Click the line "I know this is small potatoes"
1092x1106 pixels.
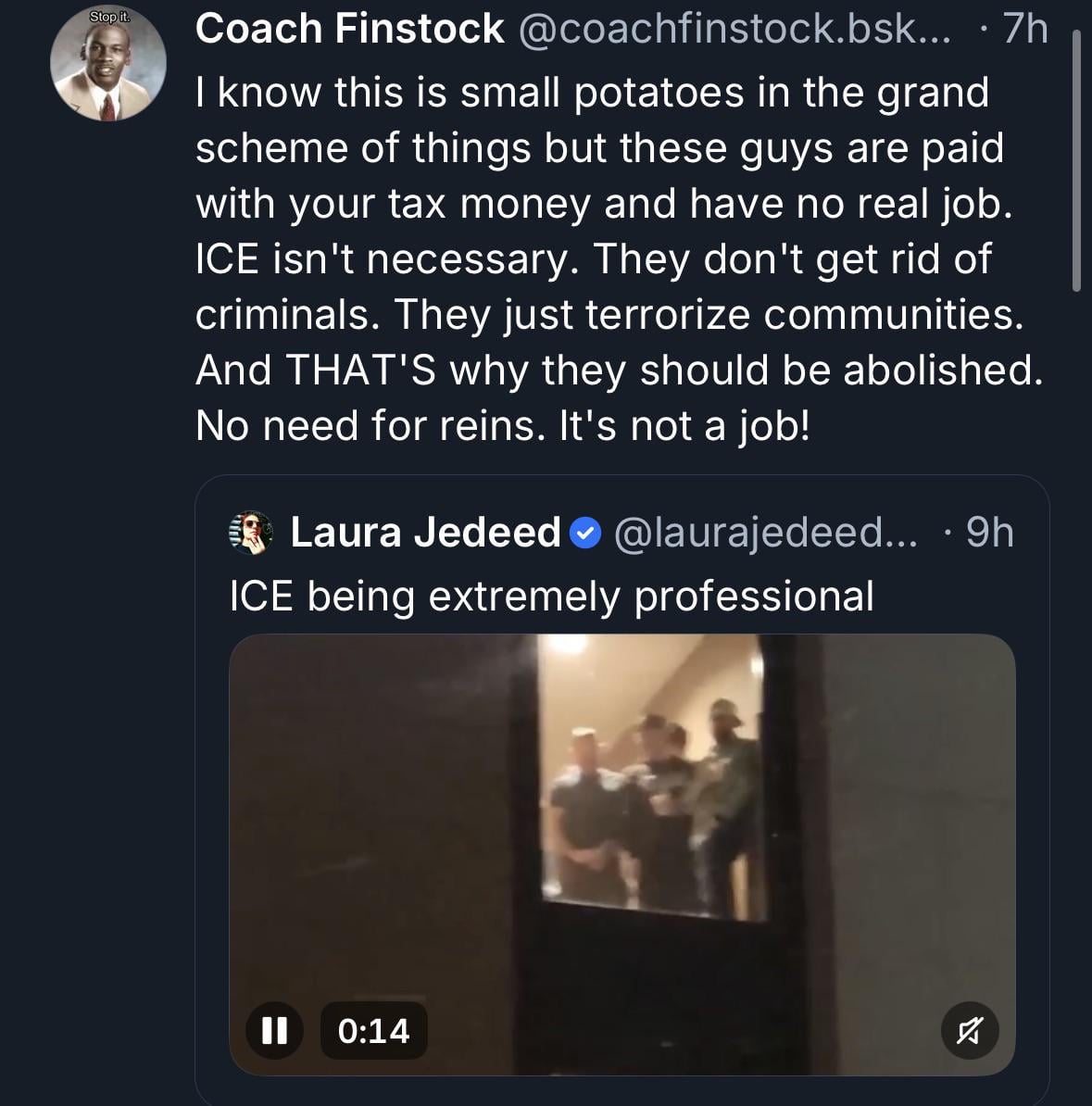[x=593, y=93]
